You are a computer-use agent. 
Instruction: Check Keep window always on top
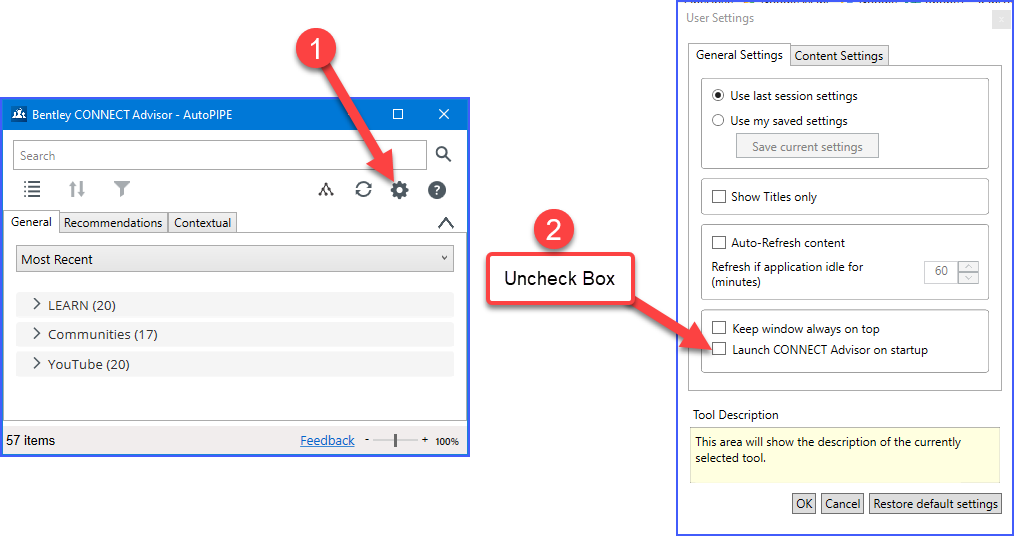click(x=718, y=328)
